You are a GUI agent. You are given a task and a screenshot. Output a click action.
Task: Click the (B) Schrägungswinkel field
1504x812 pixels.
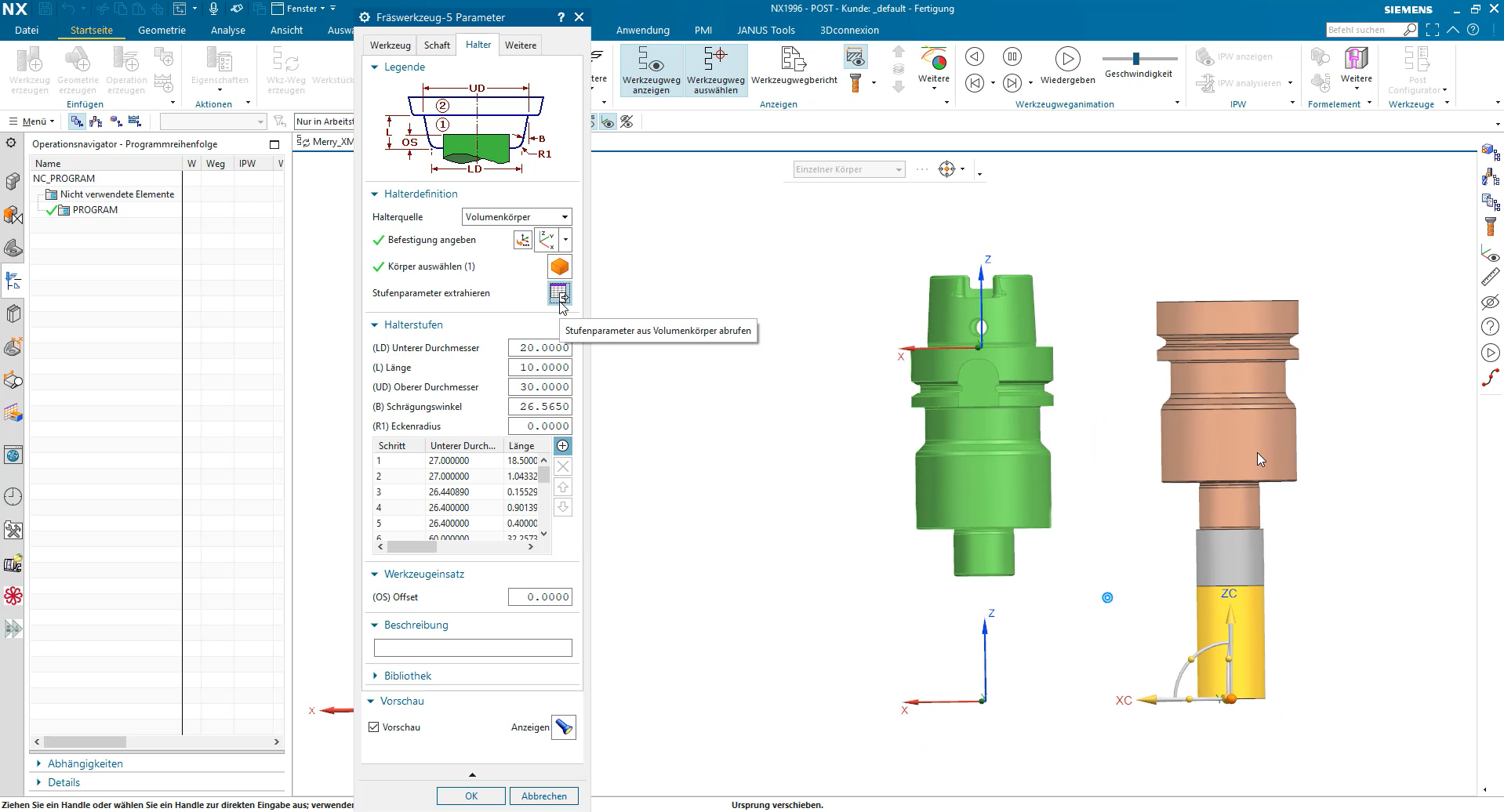click(x=539, y=407)
